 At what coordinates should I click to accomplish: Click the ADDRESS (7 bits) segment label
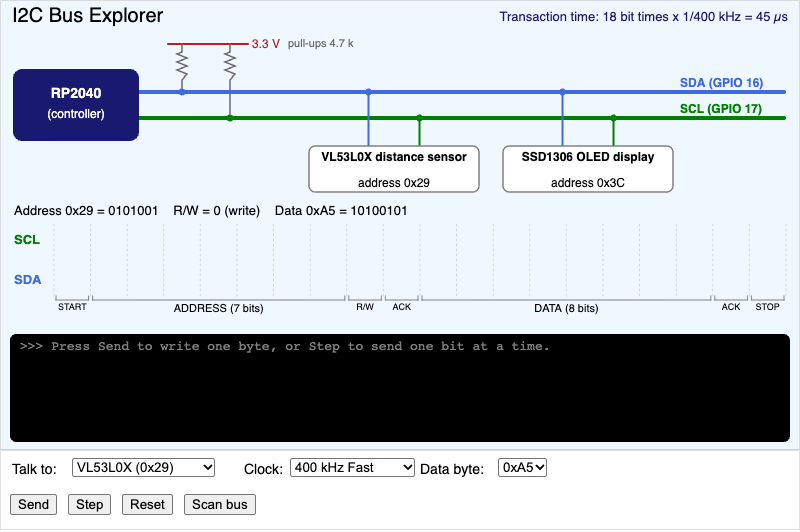(218, 308)
